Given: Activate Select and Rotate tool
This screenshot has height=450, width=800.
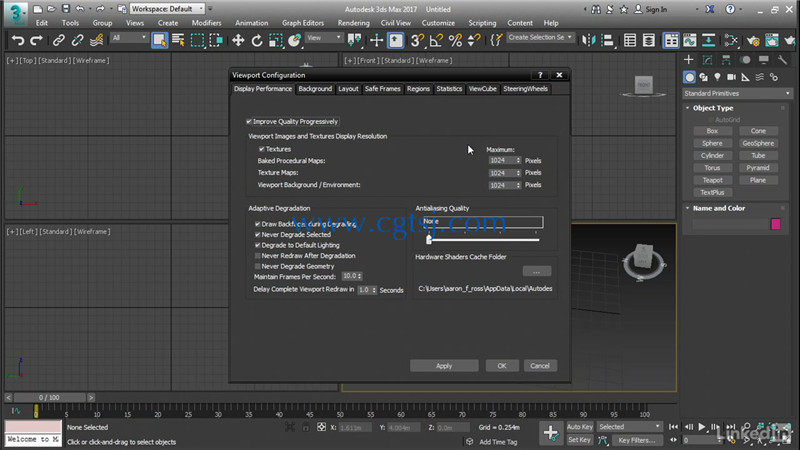Looking at the screenshot, I should click(x=257, y=40).
